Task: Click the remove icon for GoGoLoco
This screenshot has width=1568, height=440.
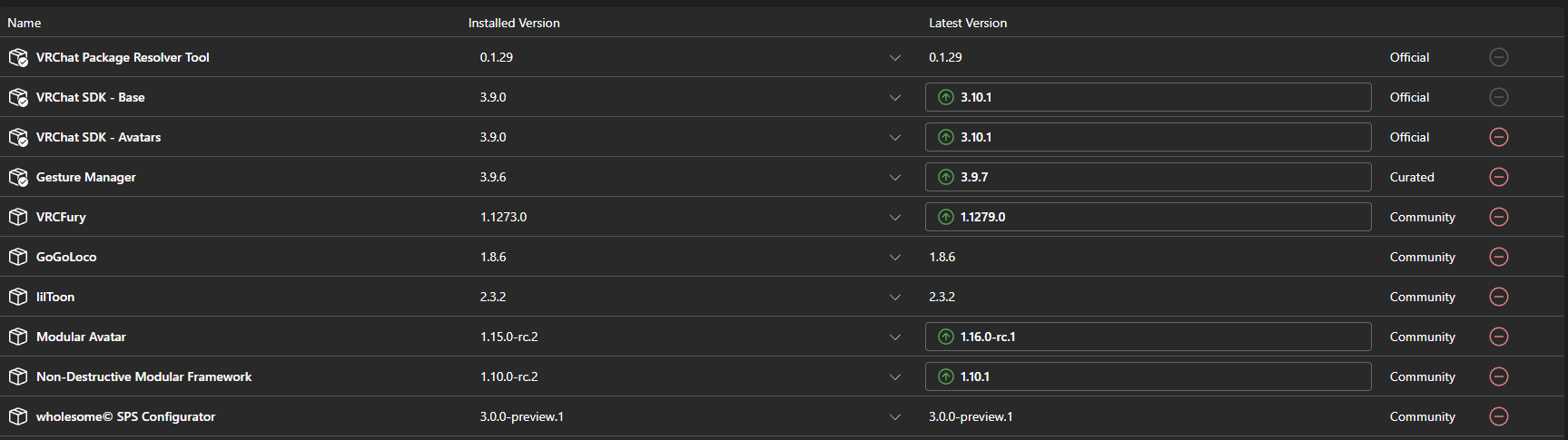Action: click(1499, 257)
